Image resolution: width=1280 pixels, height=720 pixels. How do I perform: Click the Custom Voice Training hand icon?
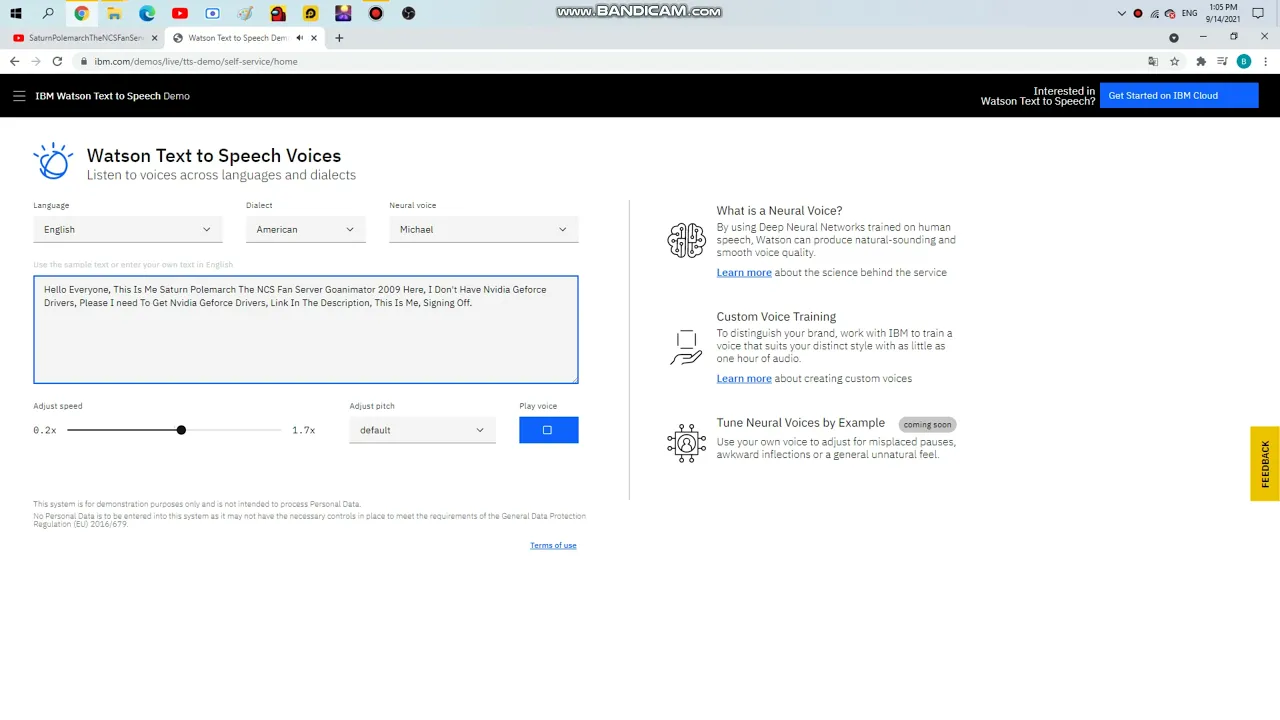click(x=687, y=347)
